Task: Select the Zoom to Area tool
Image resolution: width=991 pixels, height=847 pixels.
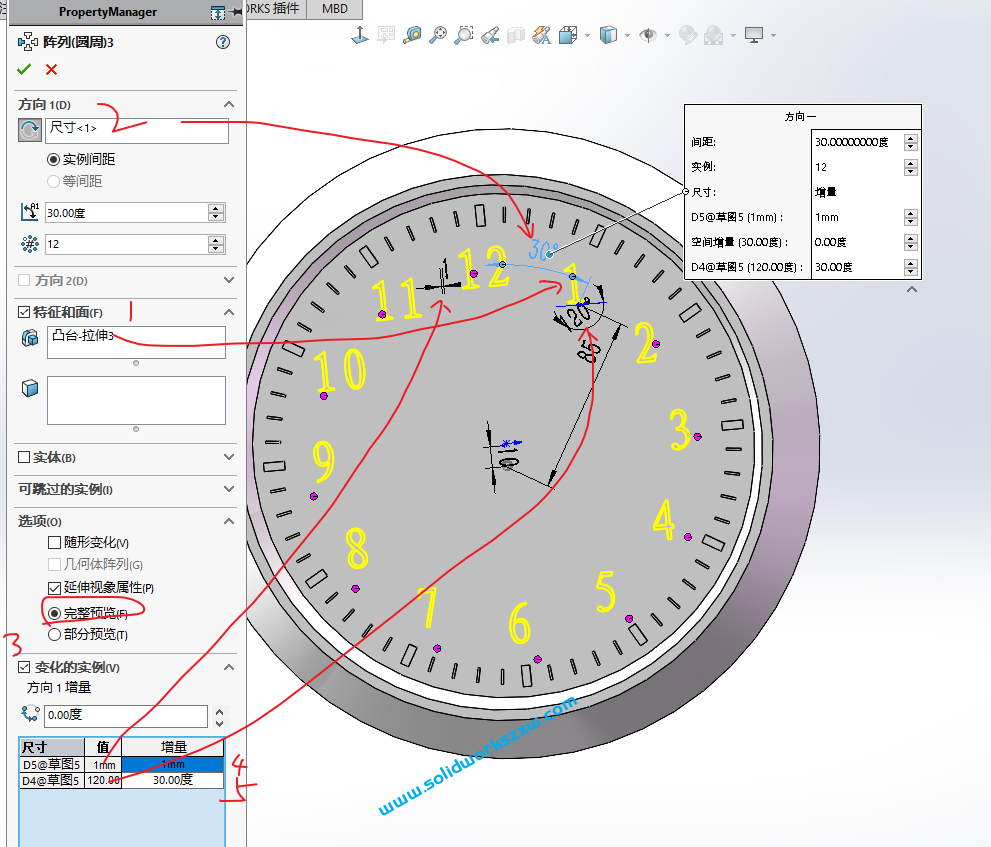Action: pyautogui.click(x=464, y=36)
